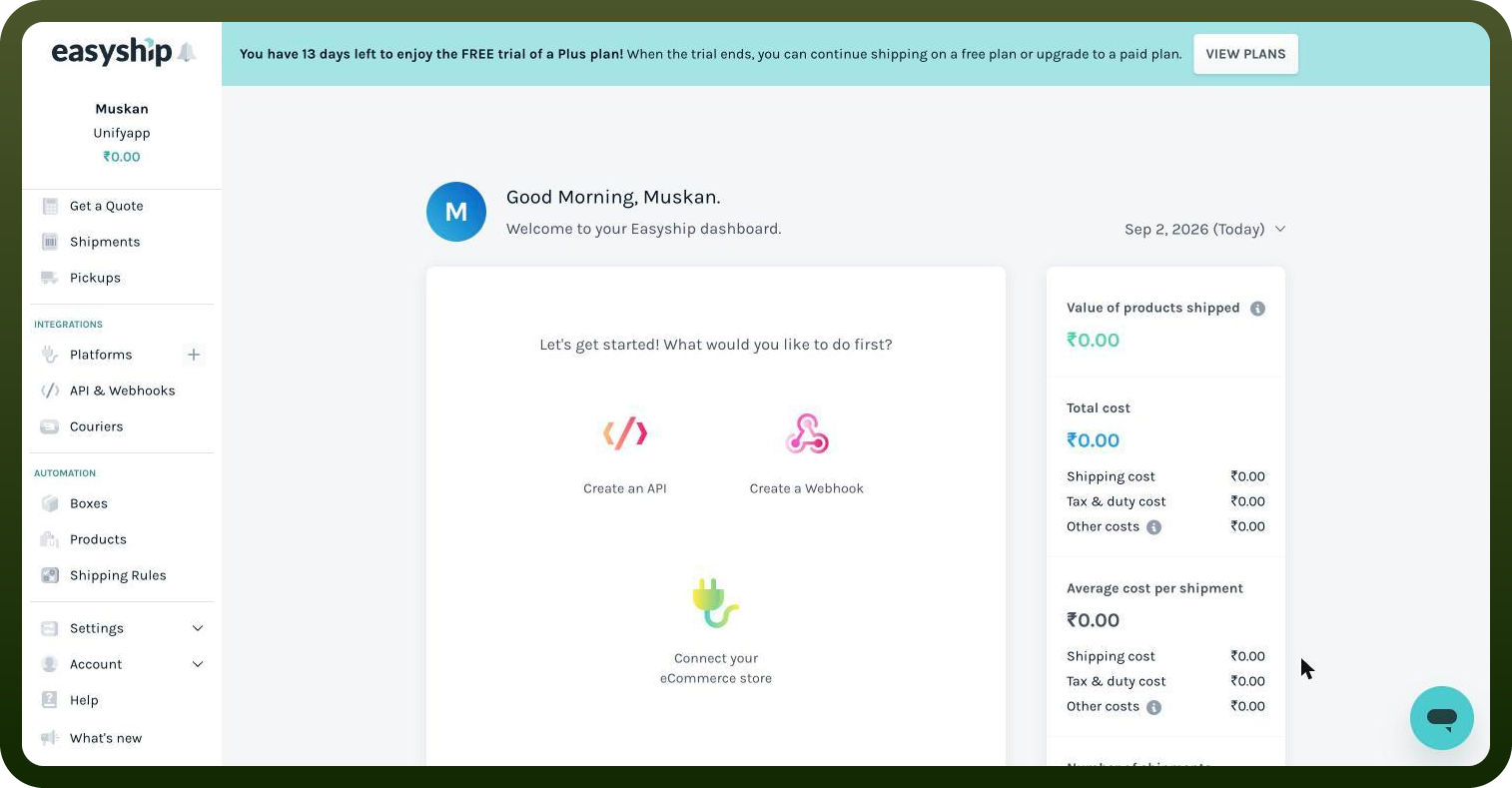Click the Good Morning, Muskan greeting

613,197
